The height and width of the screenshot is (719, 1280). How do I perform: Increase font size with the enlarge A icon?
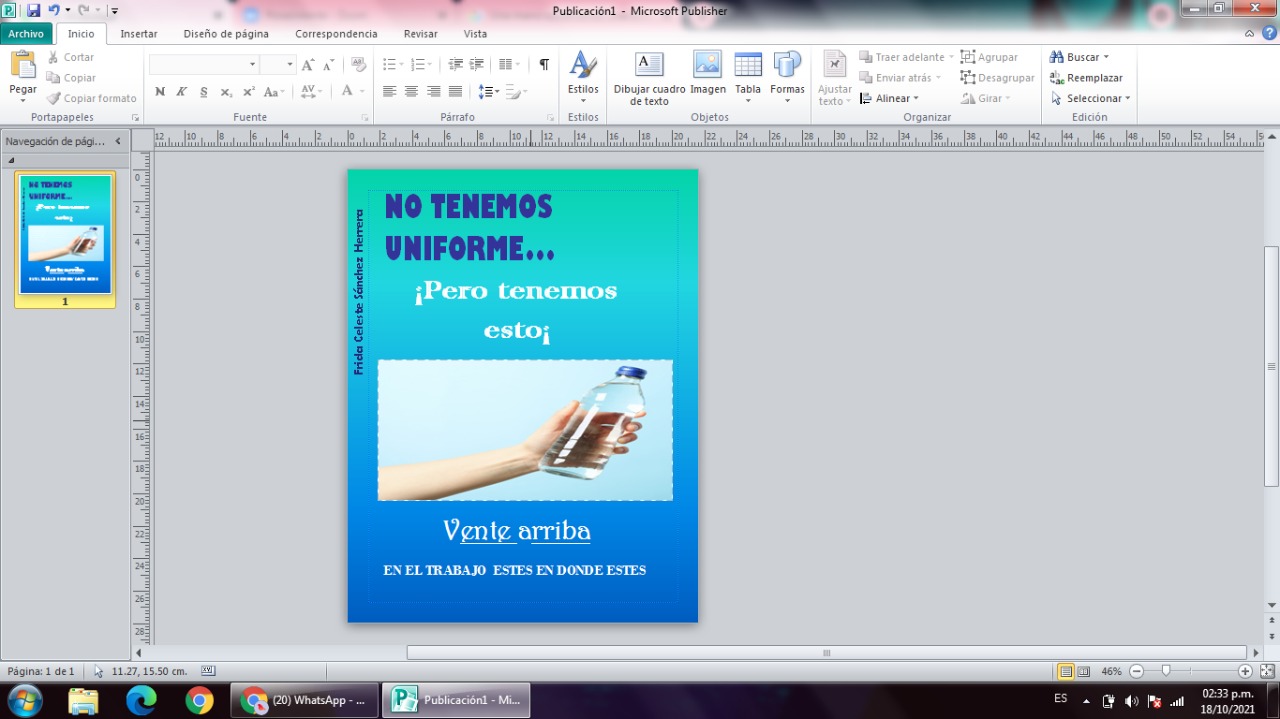click(308, 64)
